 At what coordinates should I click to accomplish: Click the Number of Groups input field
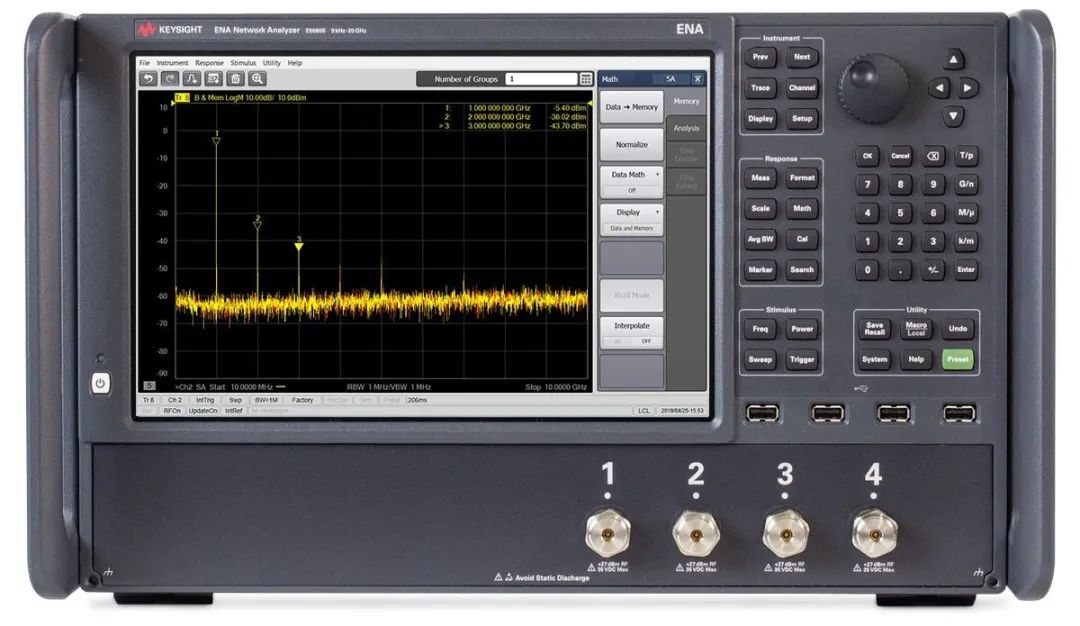541,79
